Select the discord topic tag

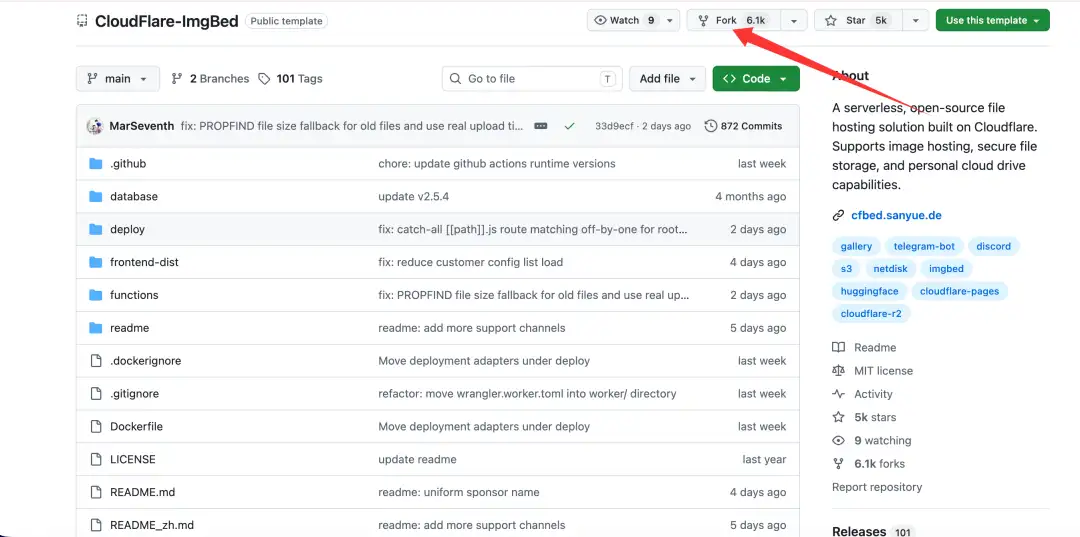point(993,246)
